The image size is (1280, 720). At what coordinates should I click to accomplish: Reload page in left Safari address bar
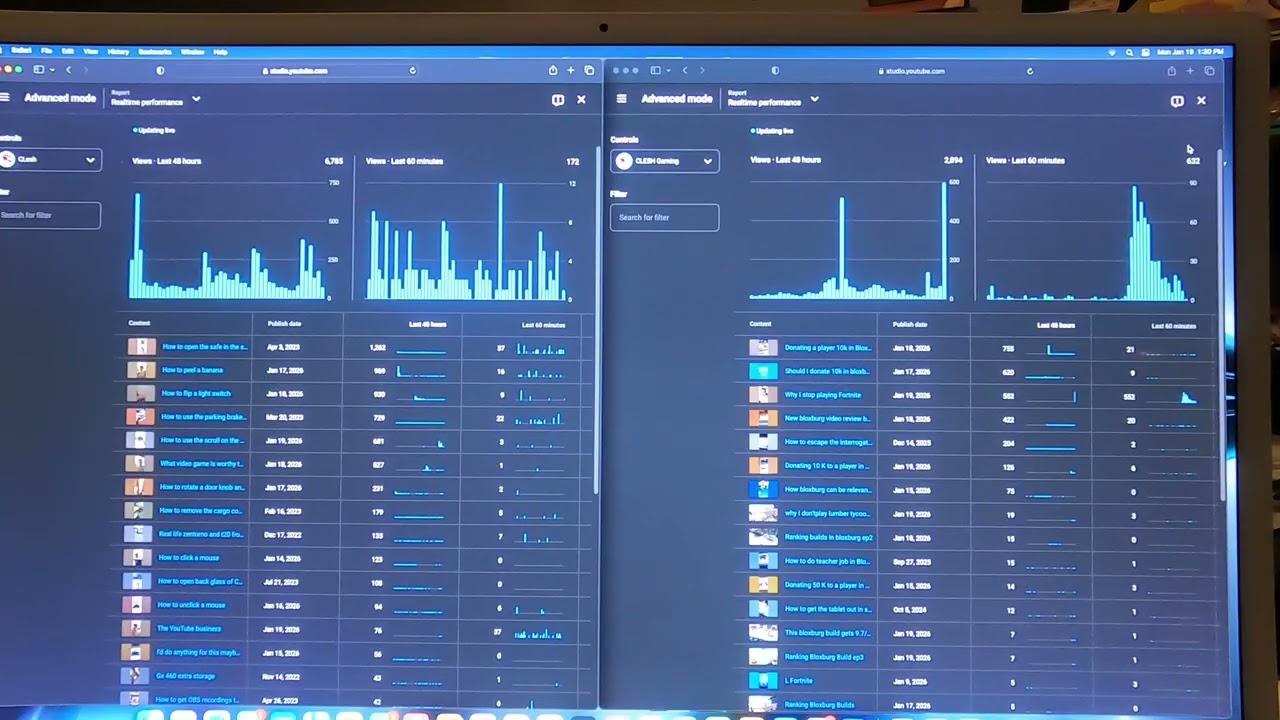(412, 70)
